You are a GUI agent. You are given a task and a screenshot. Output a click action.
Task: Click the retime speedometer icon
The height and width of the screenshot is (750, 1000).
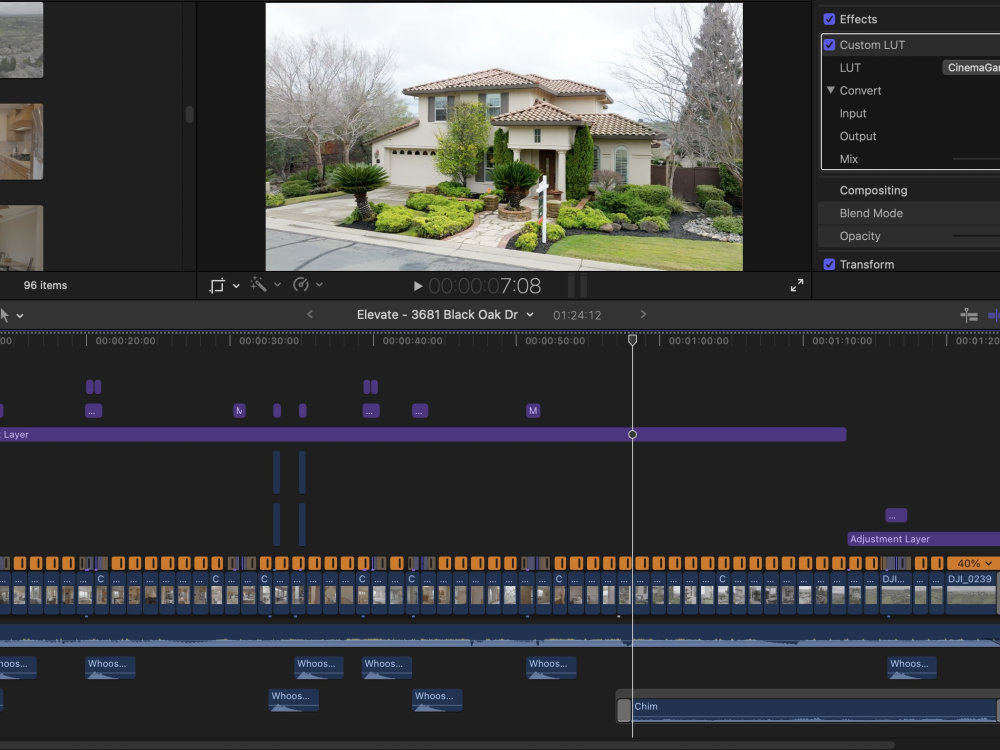point(300,284)
